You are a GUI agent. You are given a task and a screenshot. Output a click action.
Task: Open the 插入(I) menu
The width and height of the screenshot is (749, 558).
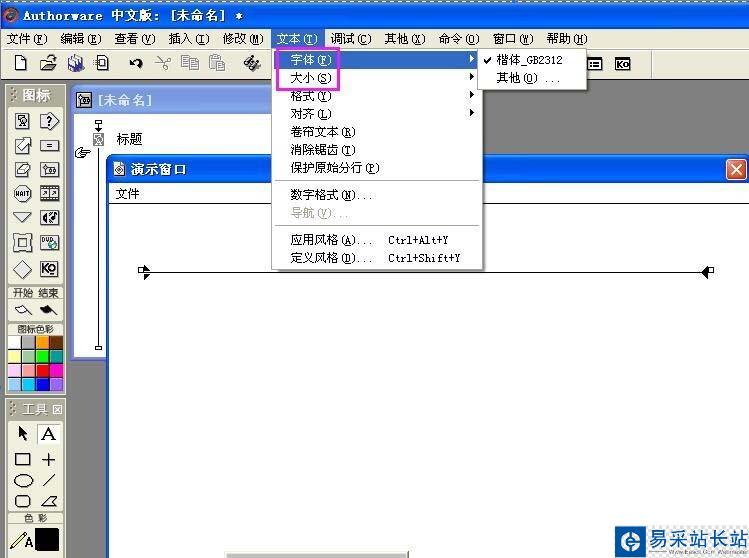189,39
